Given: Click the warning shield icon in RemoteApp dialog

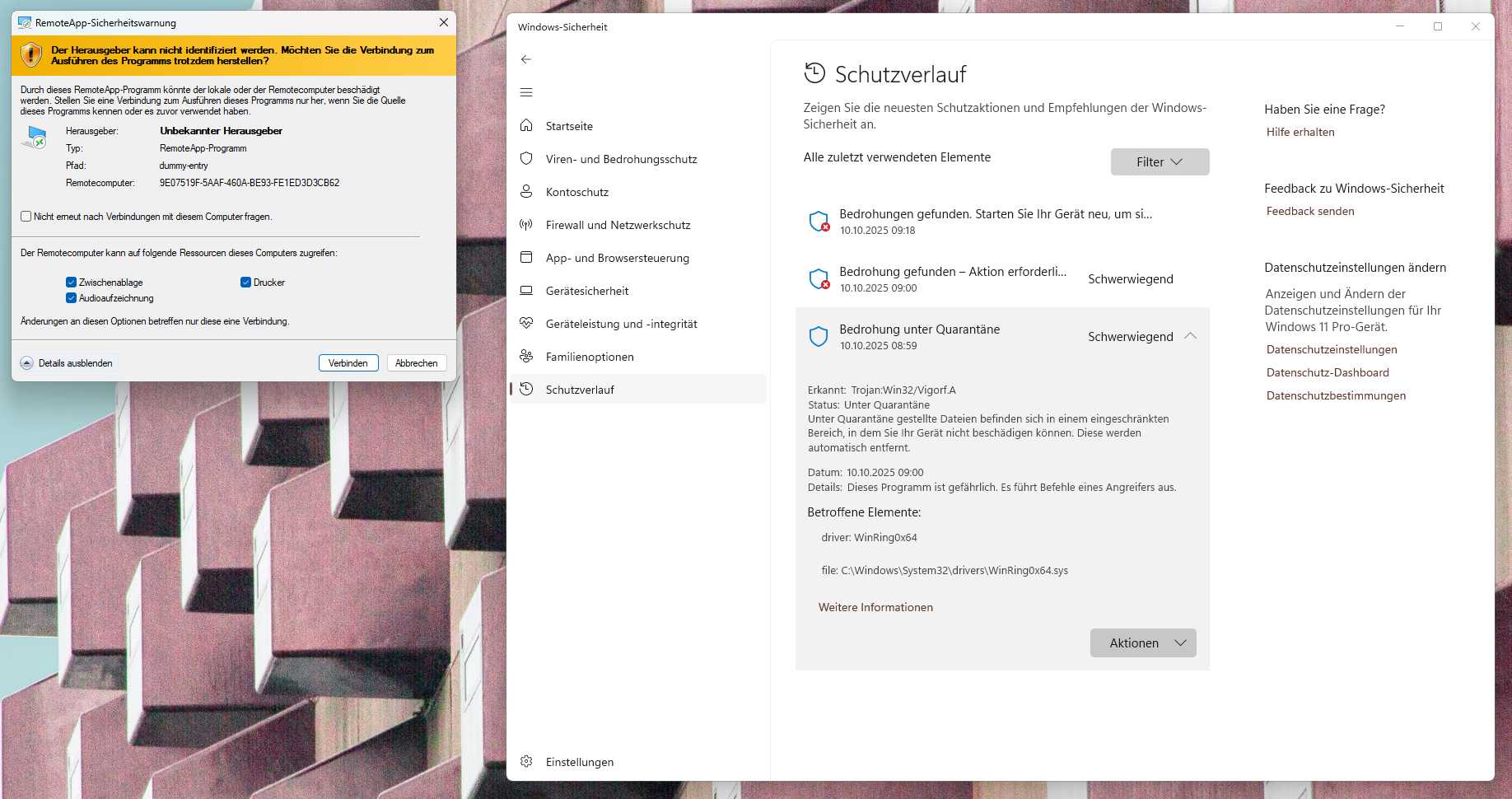Looking at the screenshot, I should coord(31,55).
